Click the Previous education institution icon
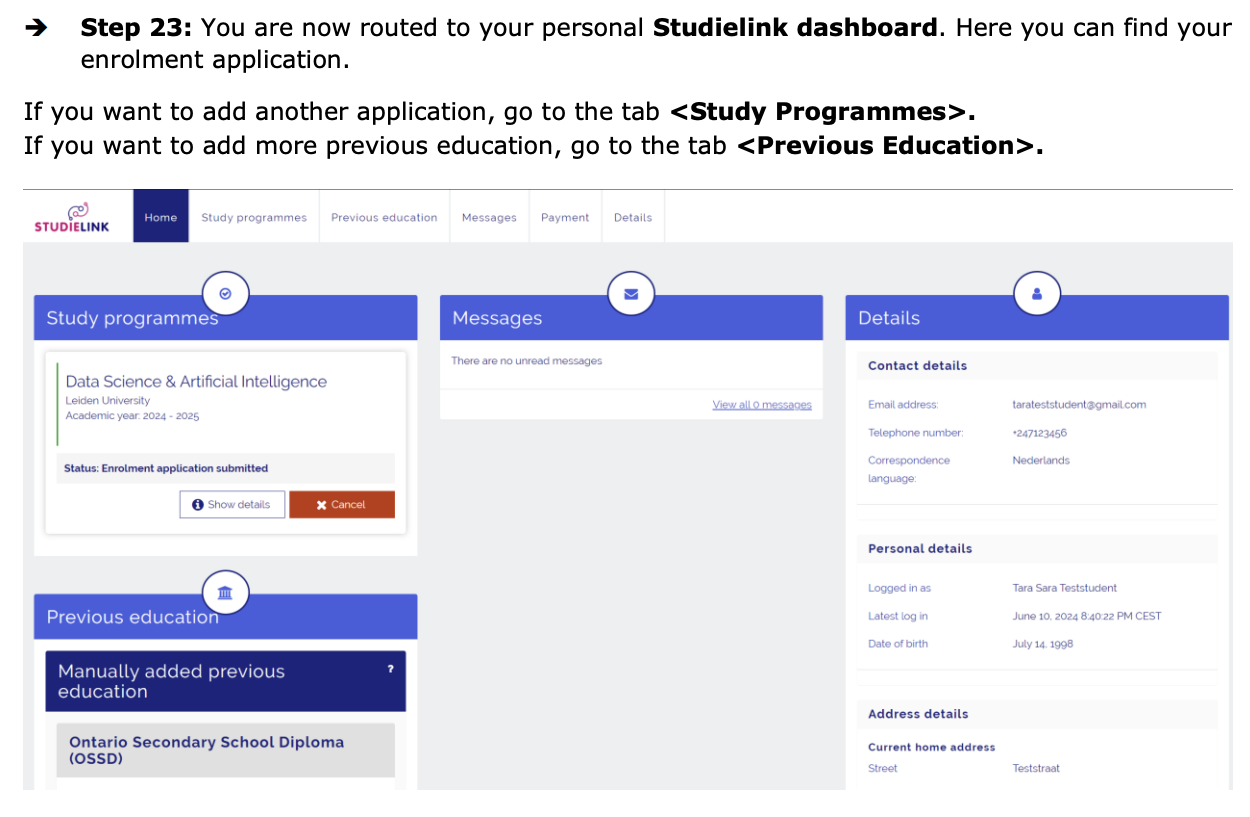Image resolution: width=1250 pixels, height=817 pixels. click(225, 593)
